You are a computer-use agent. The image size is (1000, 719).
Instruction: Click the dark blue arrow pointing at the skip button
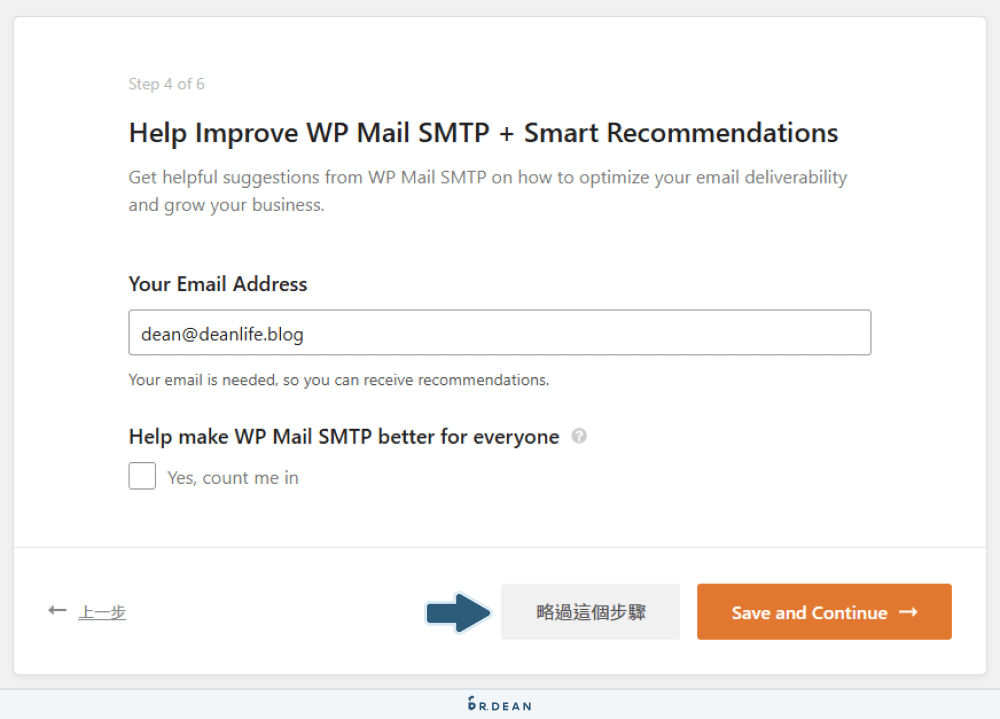458,611
